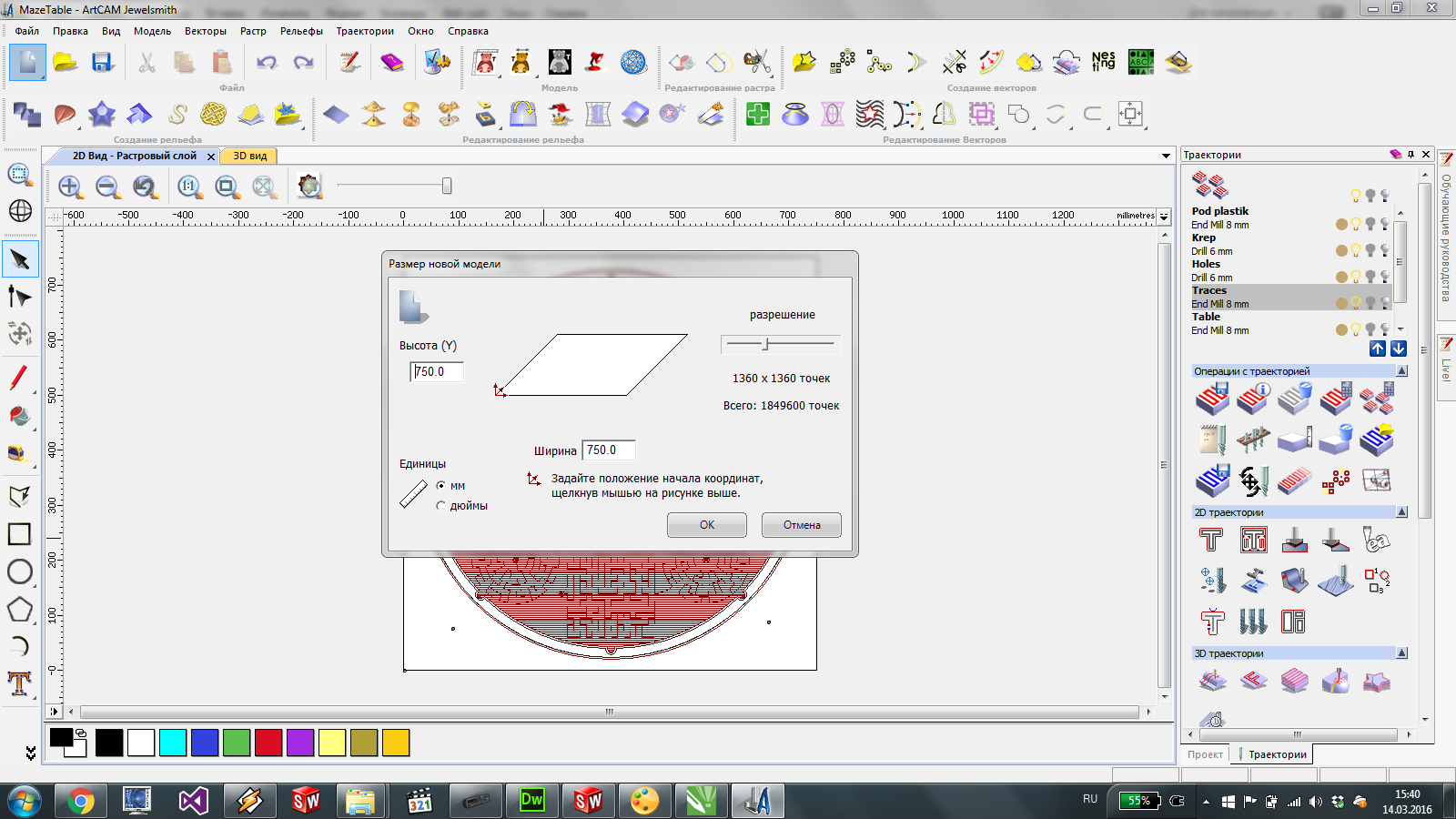Create a 2D Area Clearance toolpath
1456x819 pixels.
click(1253, 541)
